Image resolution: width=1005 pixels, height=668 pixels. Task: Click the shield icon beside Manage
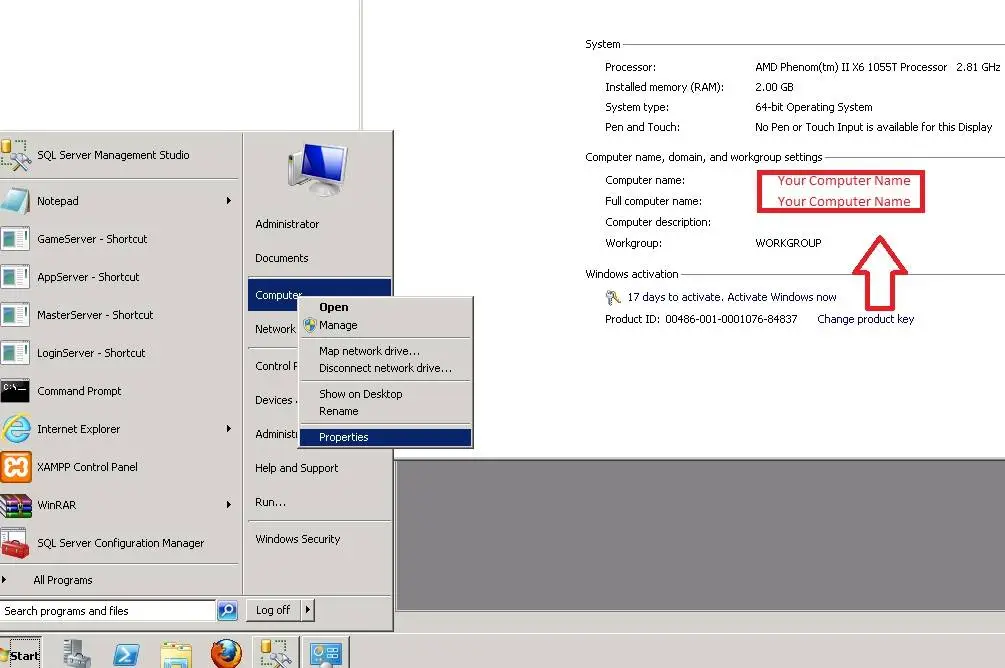pyautogui.click(x=310, y=325)
